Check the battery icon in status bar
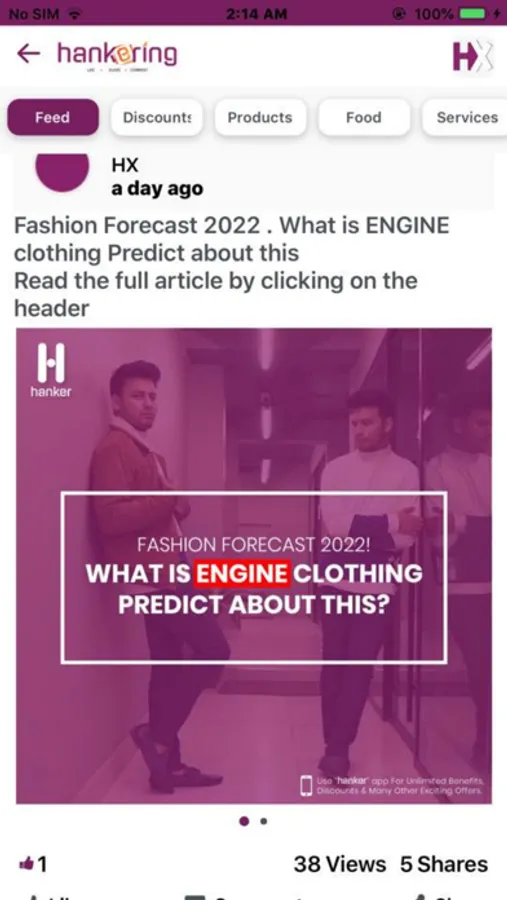The width and height of the screenshot is (507, 900). point(474,14)
